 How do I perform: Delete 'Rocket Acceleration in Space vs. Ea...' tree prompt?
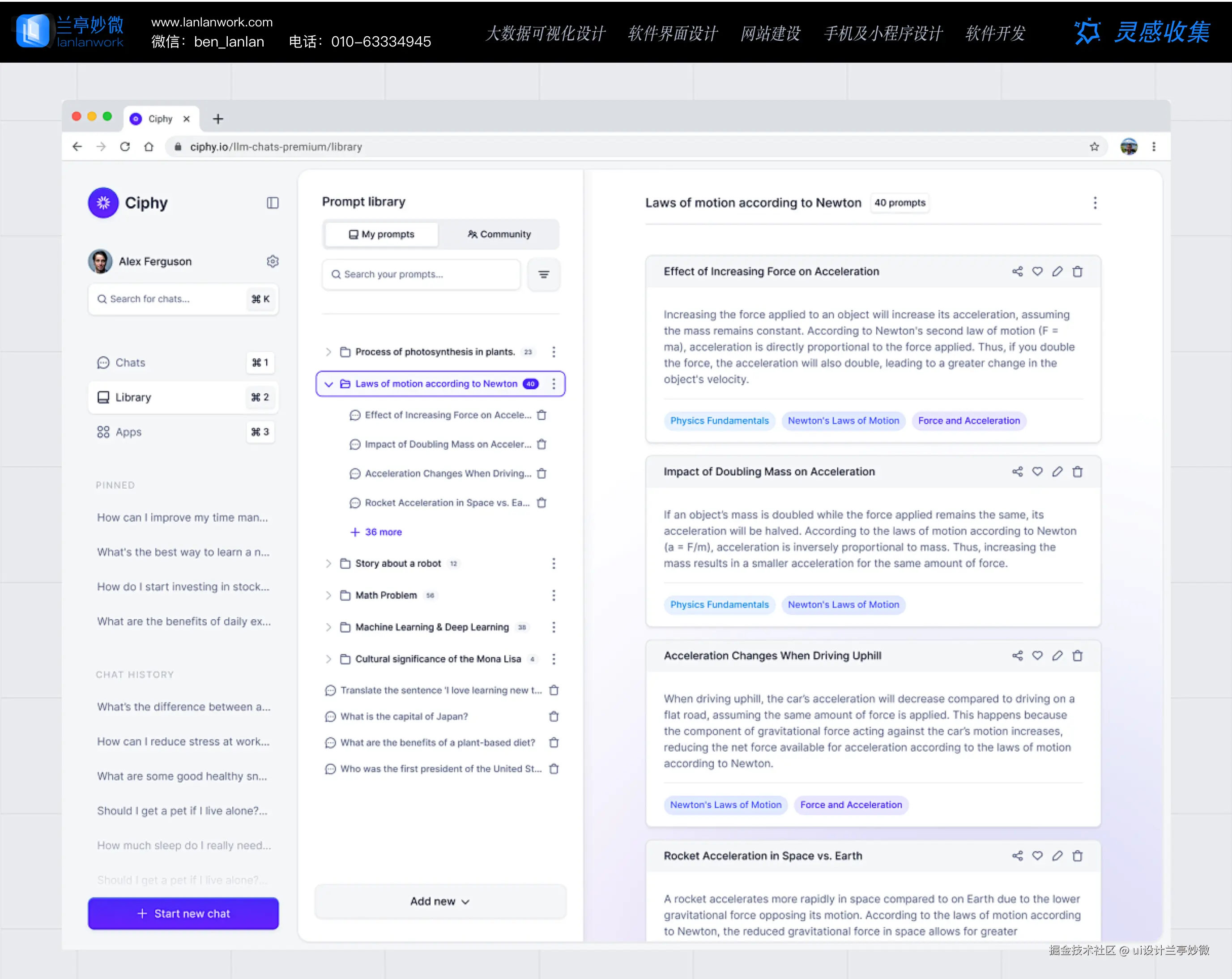click(542, 502)
